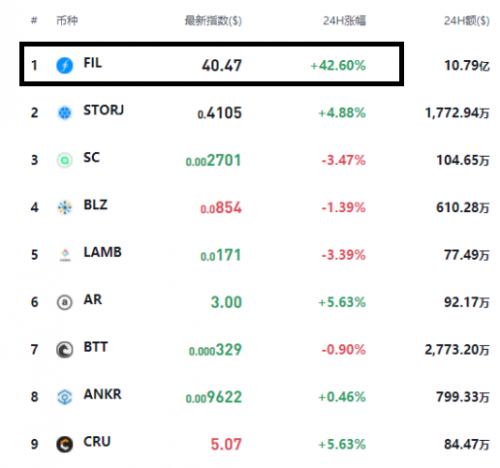Screen dimensions: 500x468
Task: Open the STORJ coin name link
Action: pyautogui.click(x=104, y=110)
